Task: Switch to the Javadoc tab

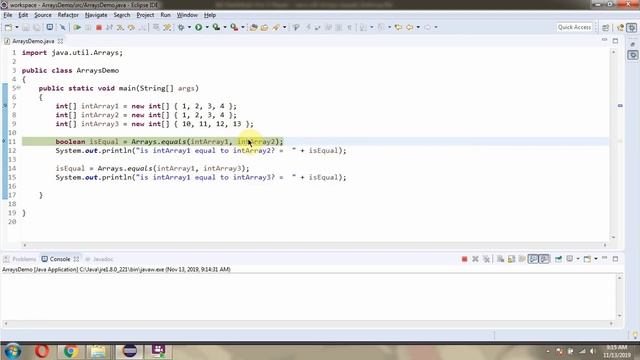Action: (x=99, y=259)
